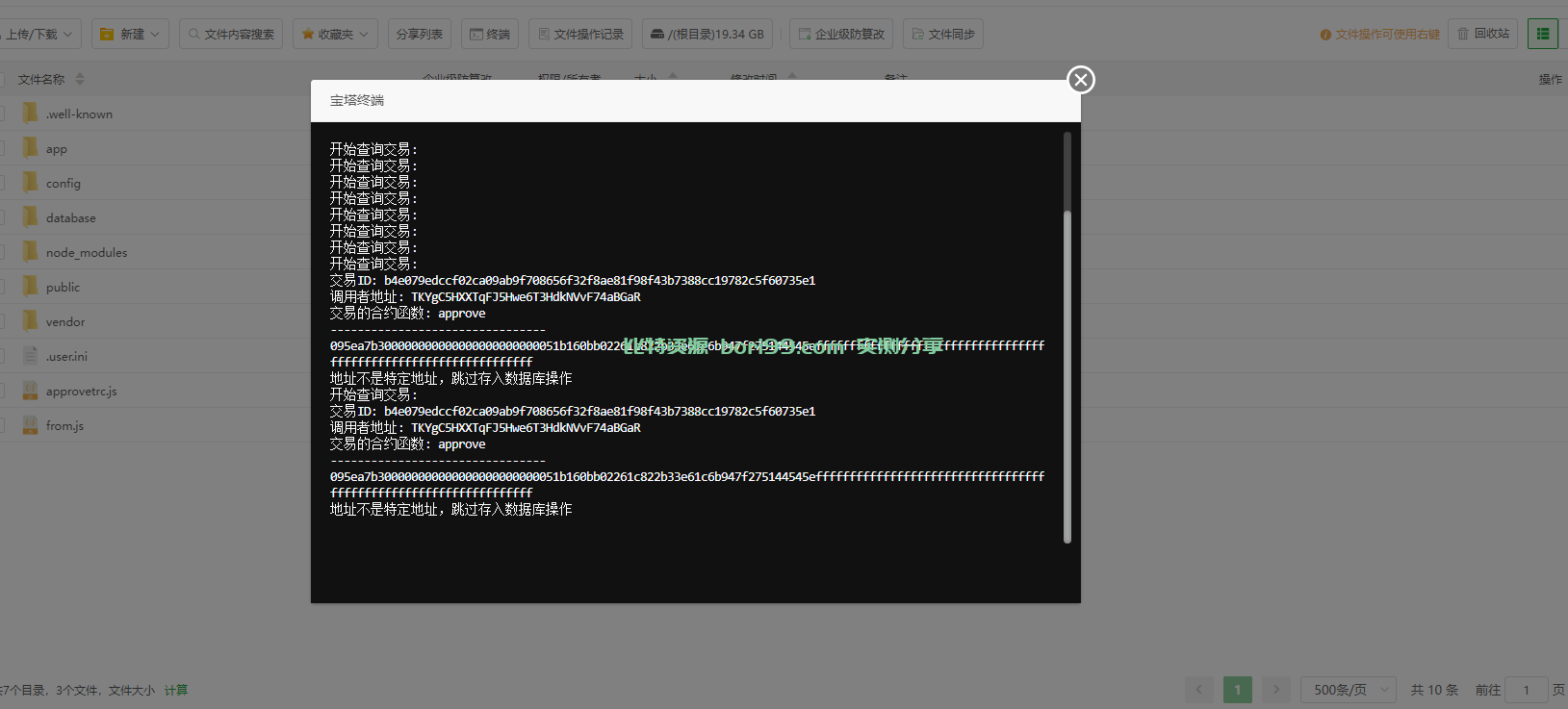Select page 1 in pagination
The height and width of the screenshot is (709, 1568).
(x=1238, y=690)
